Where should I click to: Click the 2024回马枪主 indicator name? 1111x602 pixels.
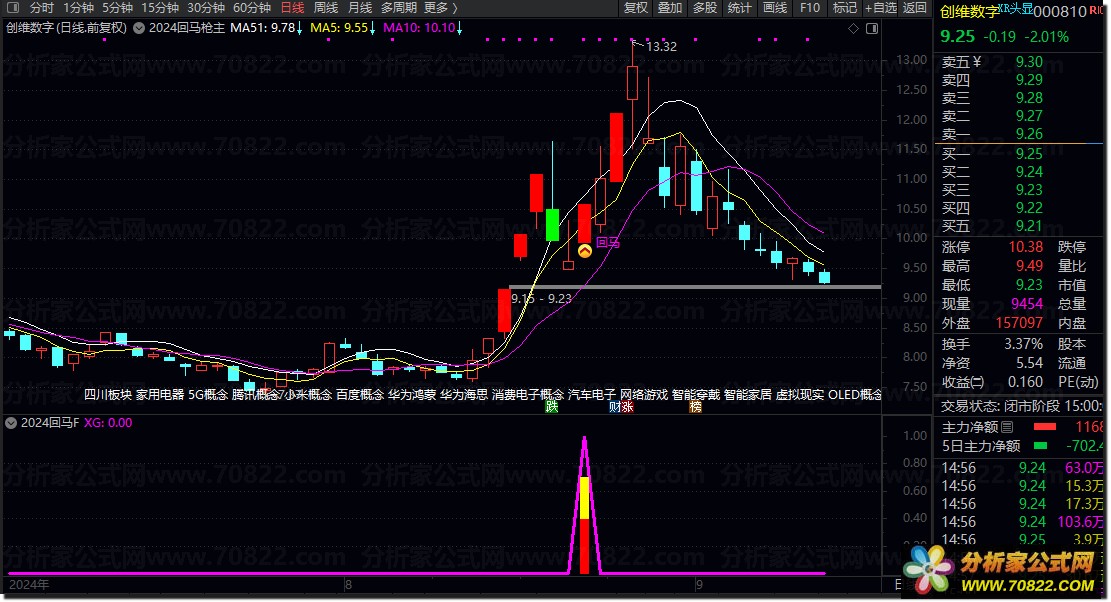[x=187, y=28]
